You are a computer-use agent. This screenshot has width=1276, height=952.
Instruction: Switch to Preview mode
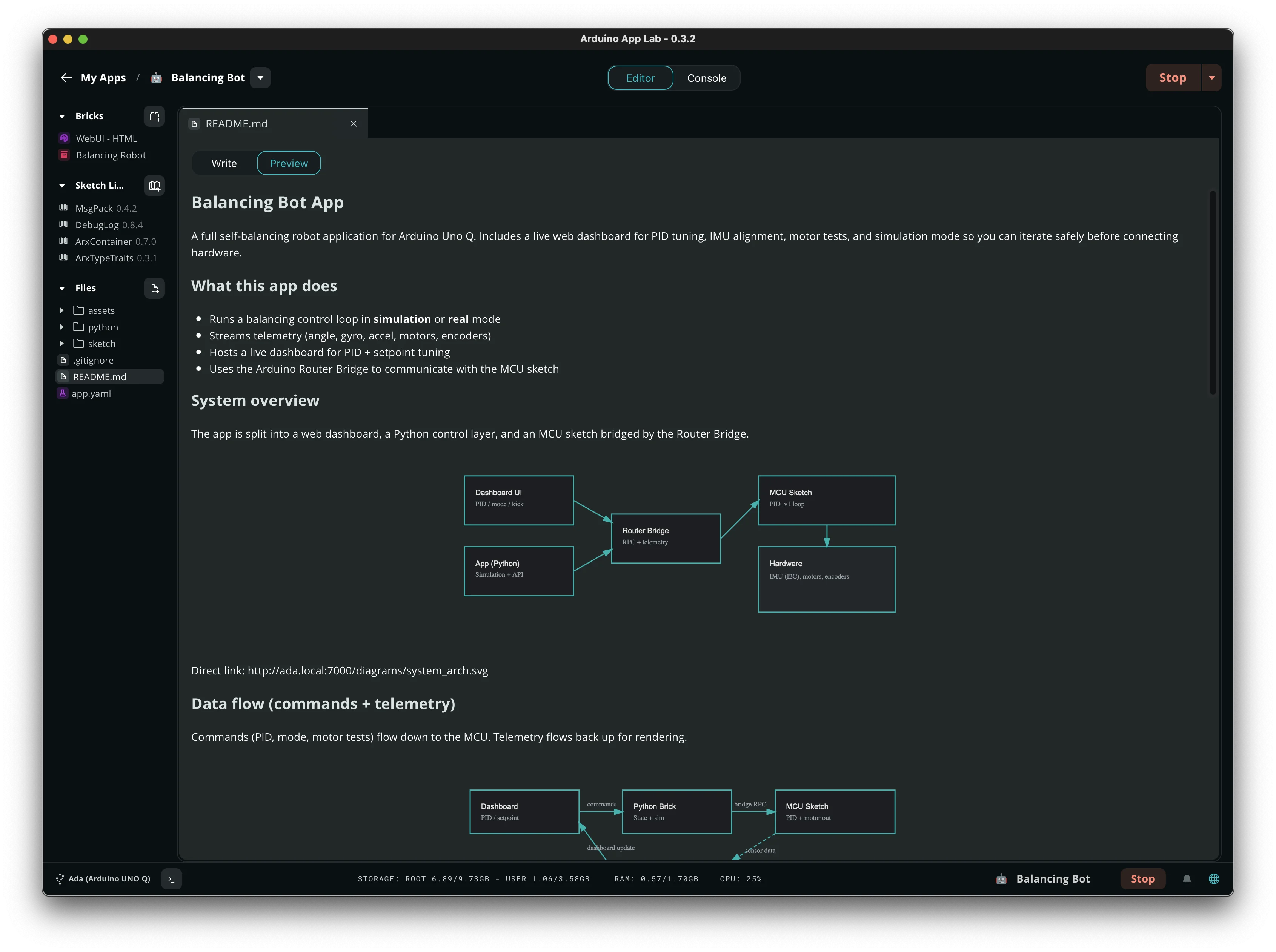click(289, 163)
